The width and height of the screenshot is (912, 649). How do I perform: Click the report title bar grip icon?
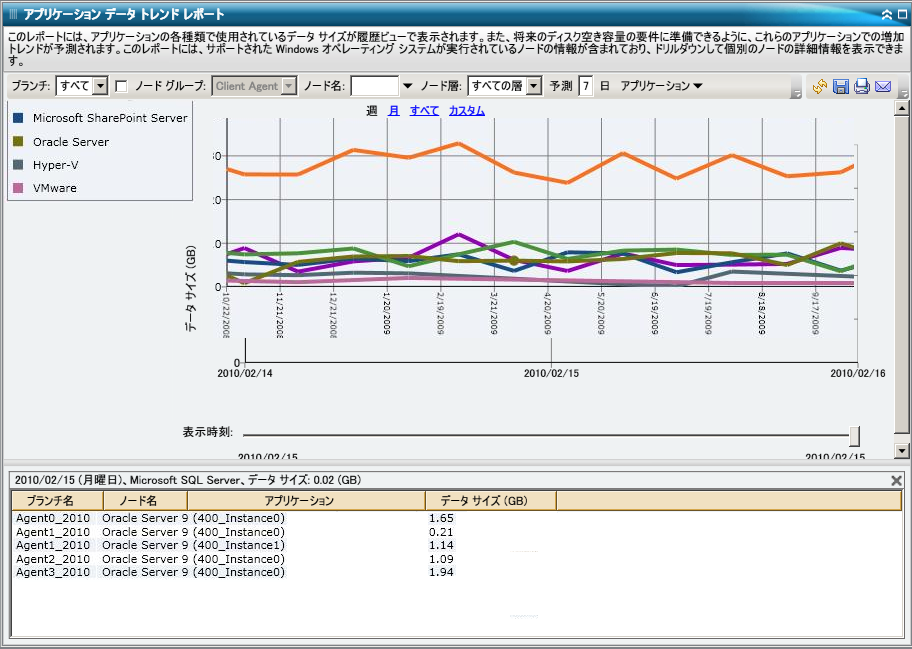[x=13, y=14]
